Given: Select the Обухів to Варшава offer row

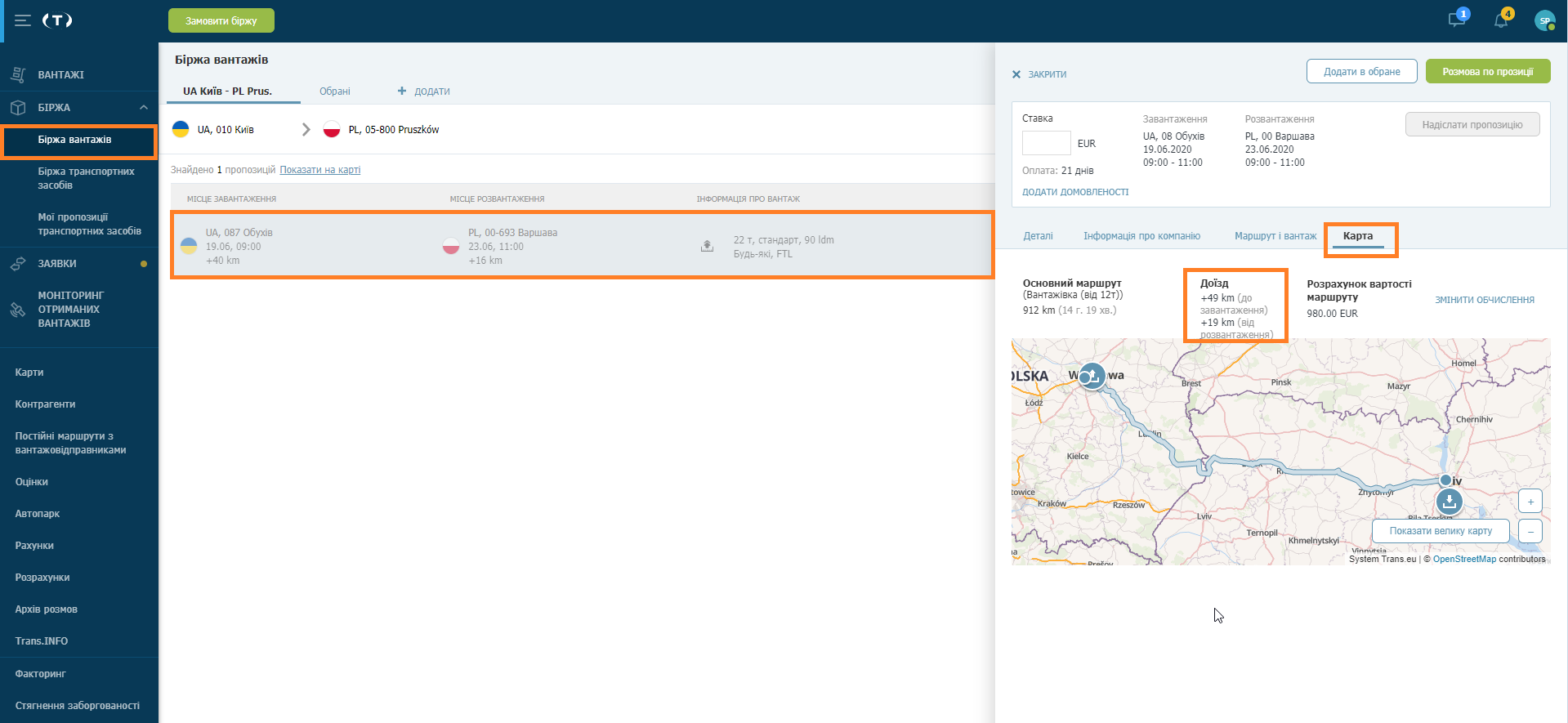Looking at the screenshot, I should tap(582, 245).
